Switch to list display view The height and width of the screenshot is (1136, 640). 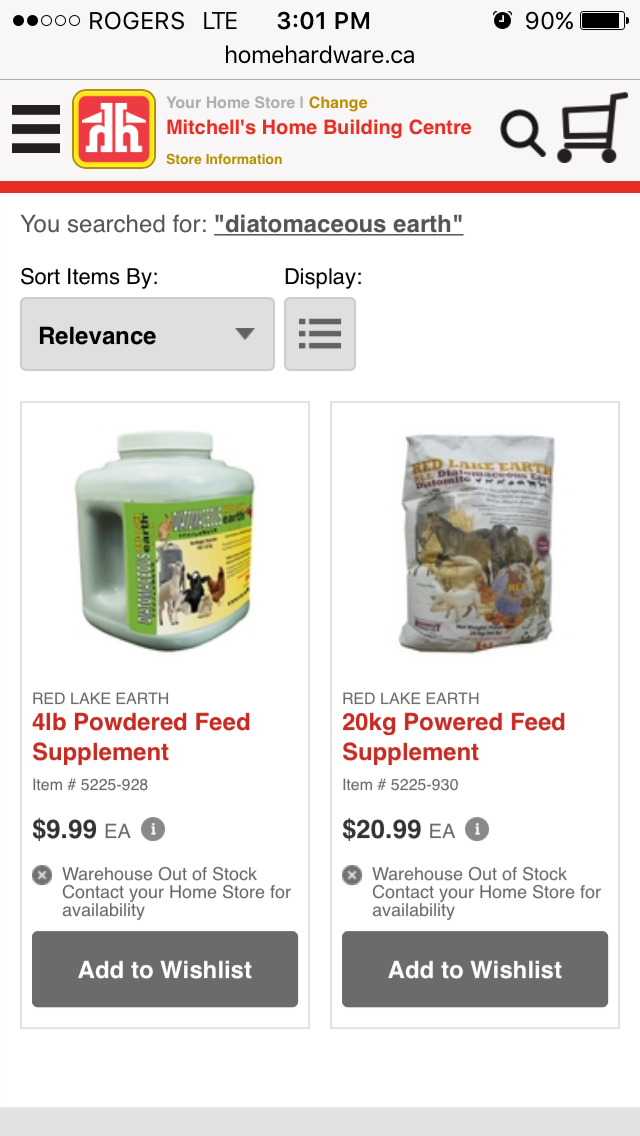click(320, 334)
